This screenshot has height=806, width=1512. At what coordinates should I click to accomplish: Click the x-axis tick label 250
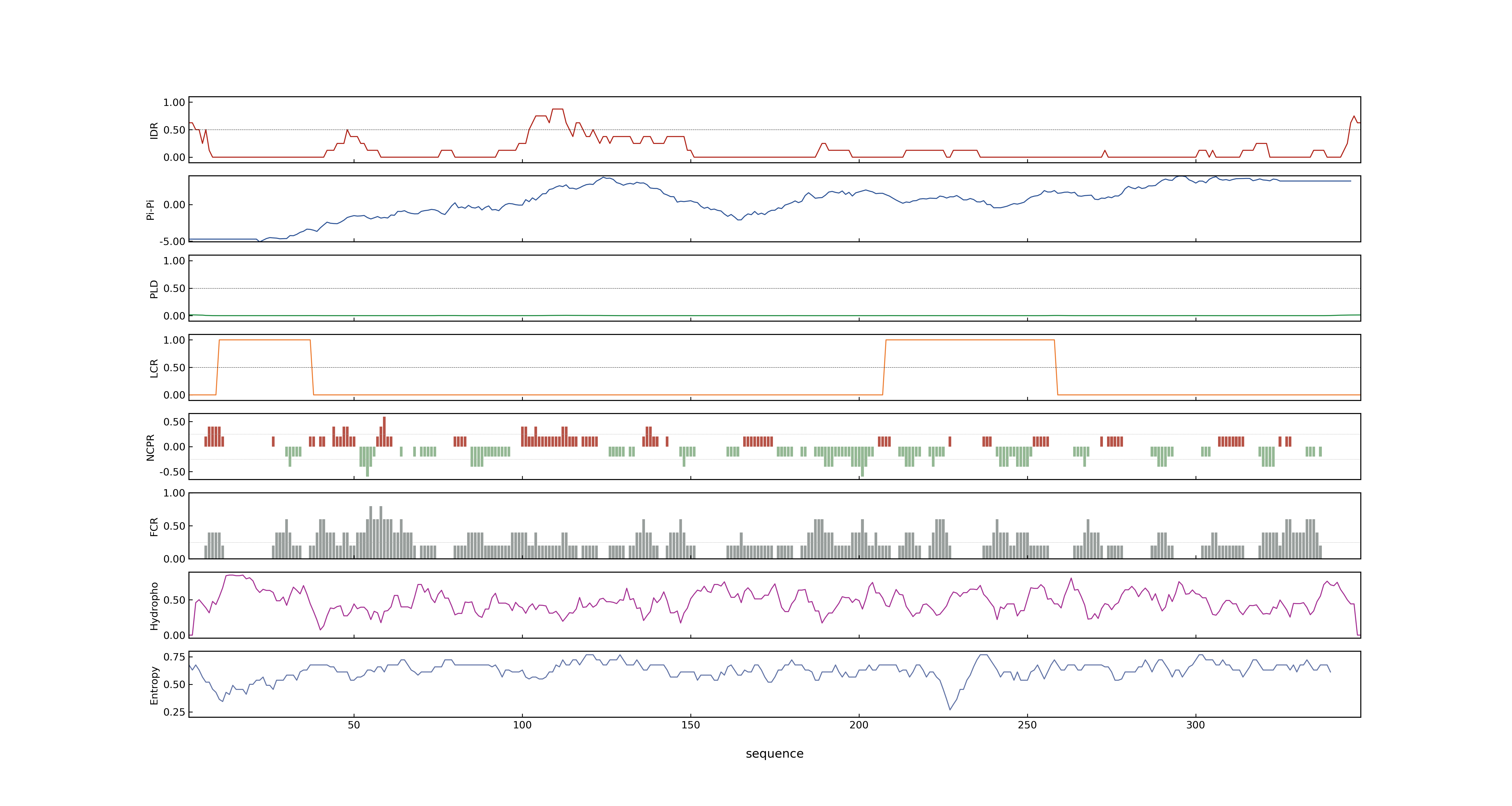coord(1028,725)
